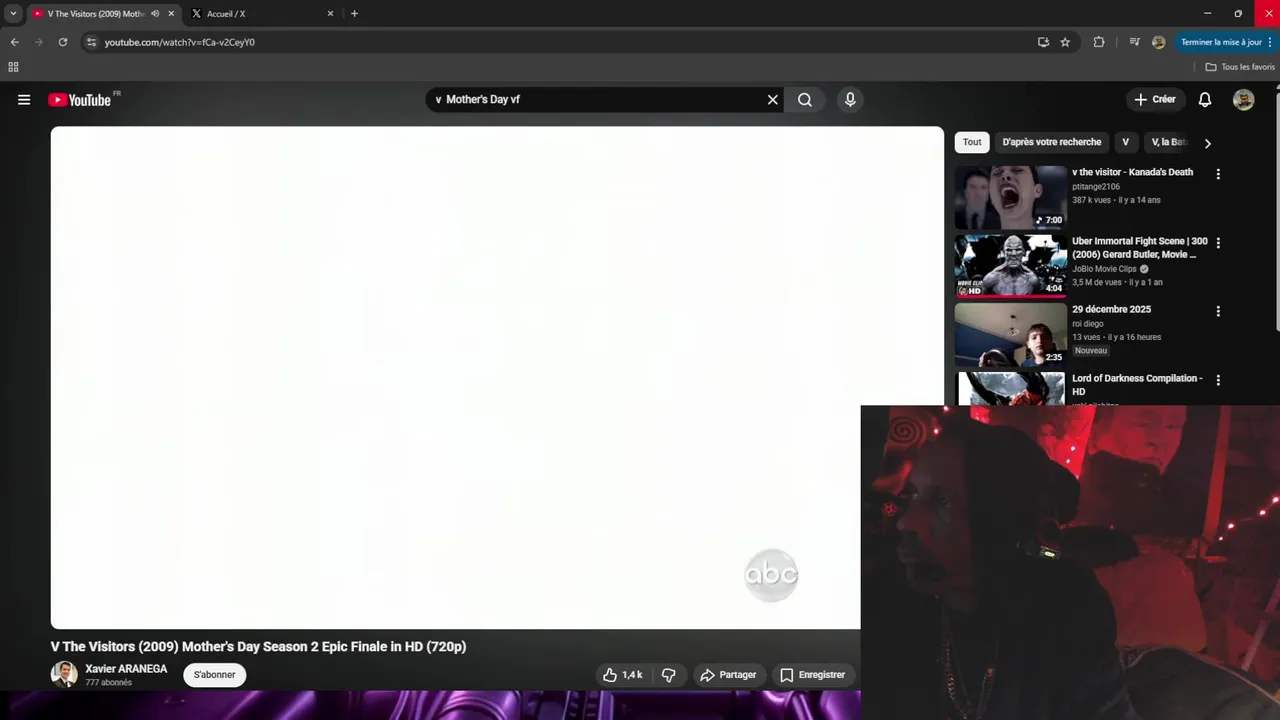Viewport: 1280px width, 720px height.
Task: Switch to the Accueil / X tab
Action: click(260, 14)
